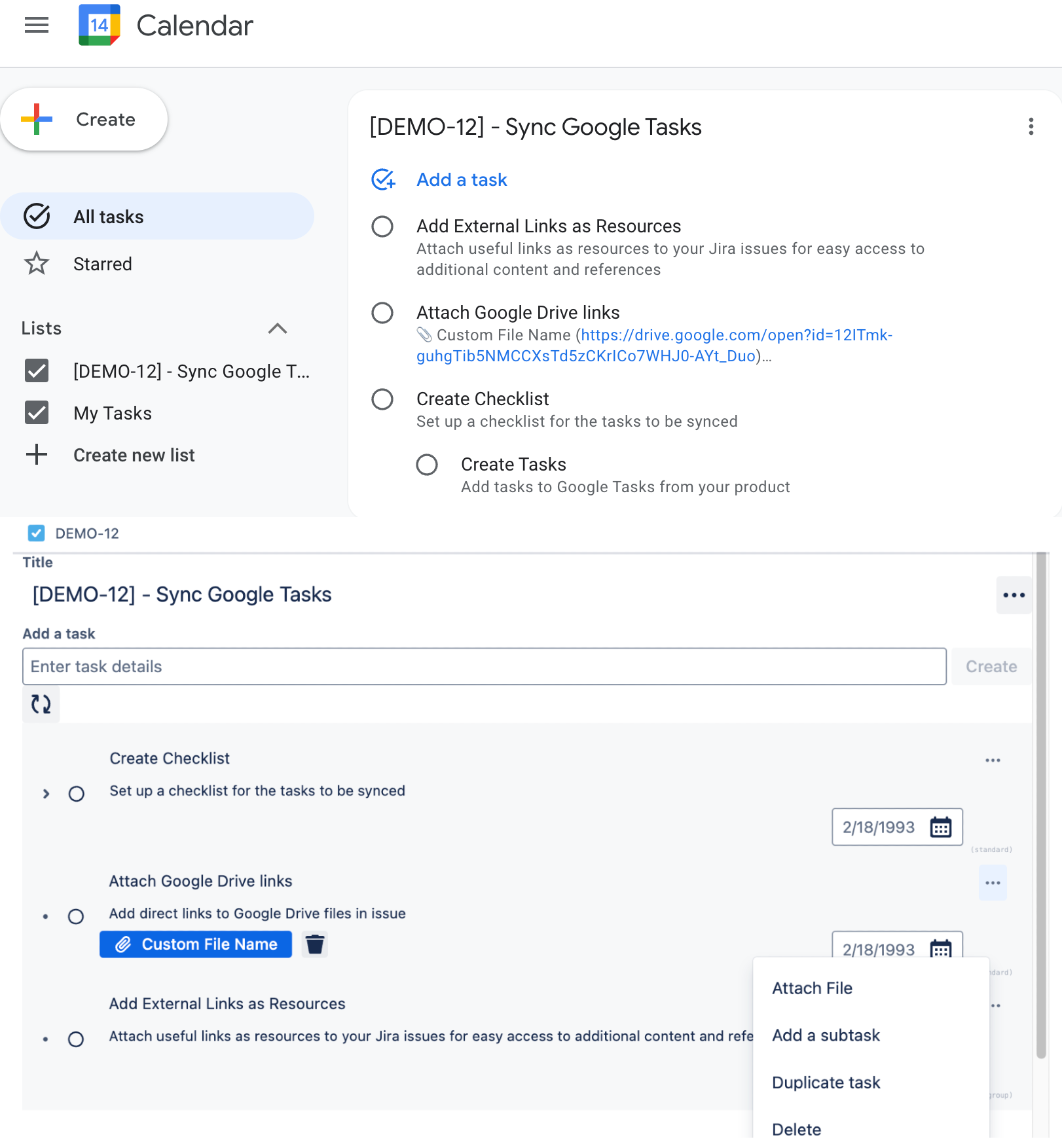Click the Create button next to task details

(x=991, y=666)
